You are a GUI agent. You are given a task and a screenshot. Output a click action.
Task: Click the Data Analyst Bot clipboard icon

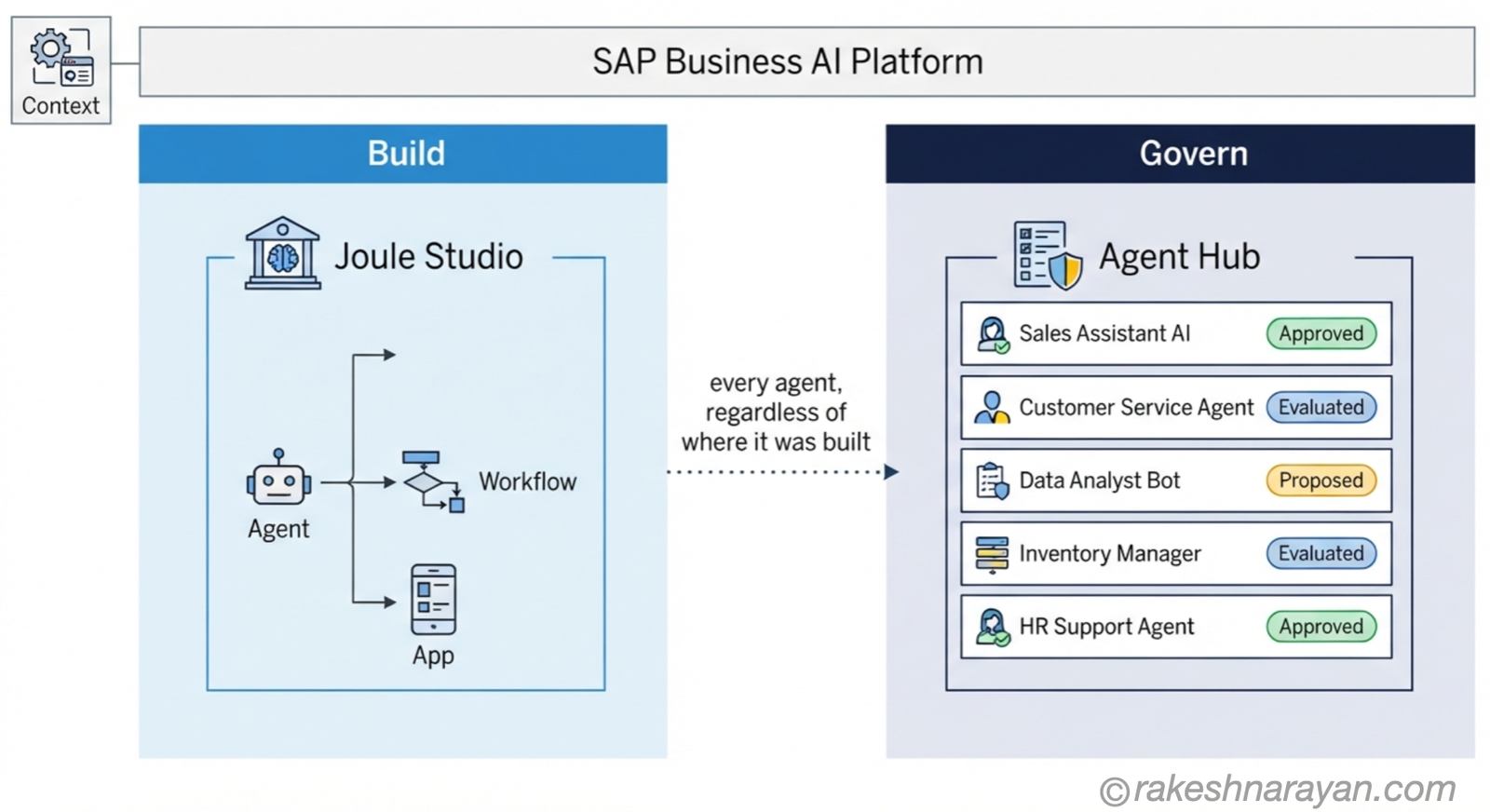click(x=992, y=480)
